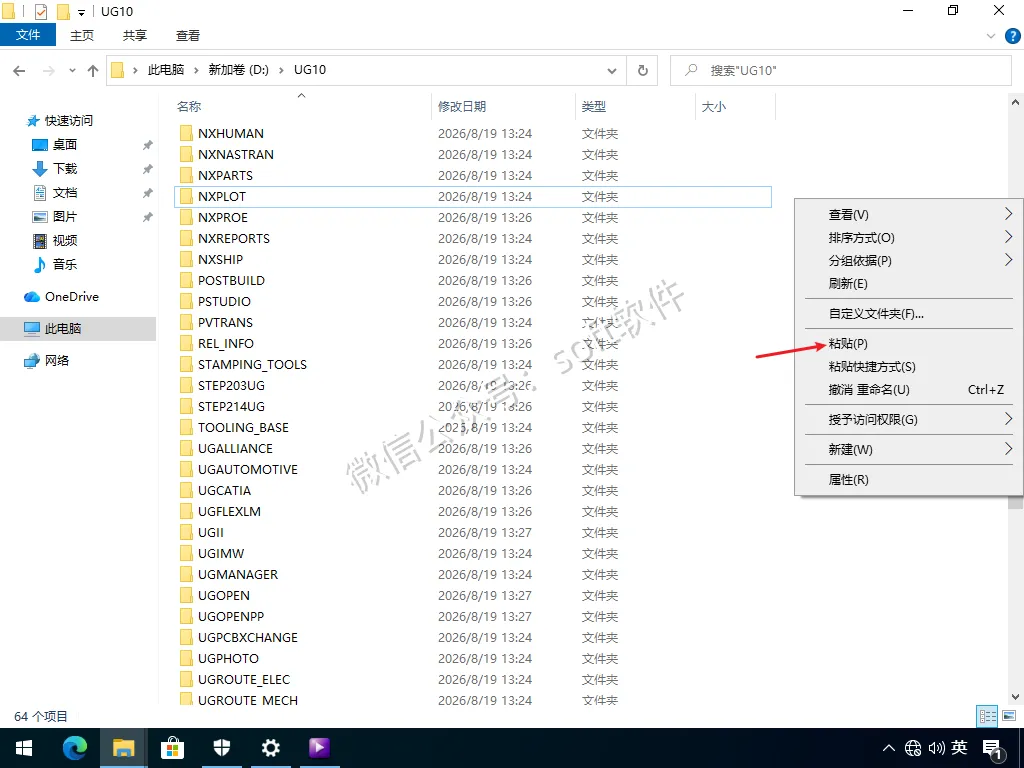The height and width of the screenshot is (768, 1024).
Task: Select the NXPLOT folder icon
Action: 186,197
